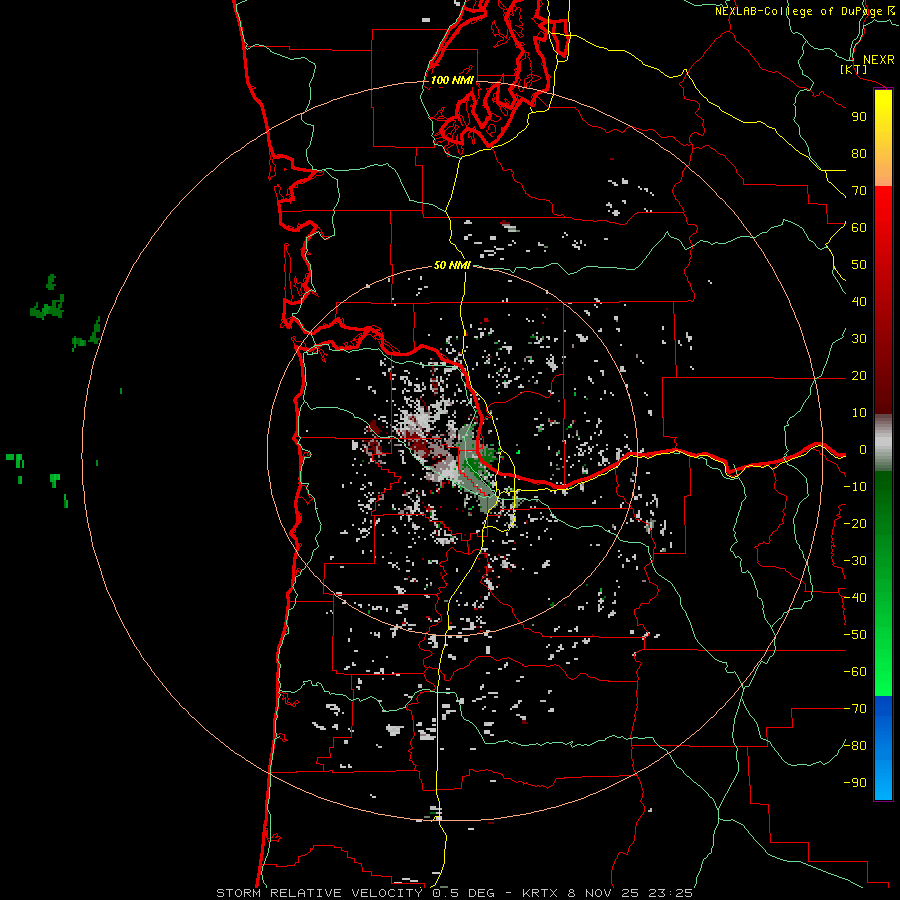Click the 30 value on the velocity scale
Screen dimensions: 900x900
tap(859, 339)
